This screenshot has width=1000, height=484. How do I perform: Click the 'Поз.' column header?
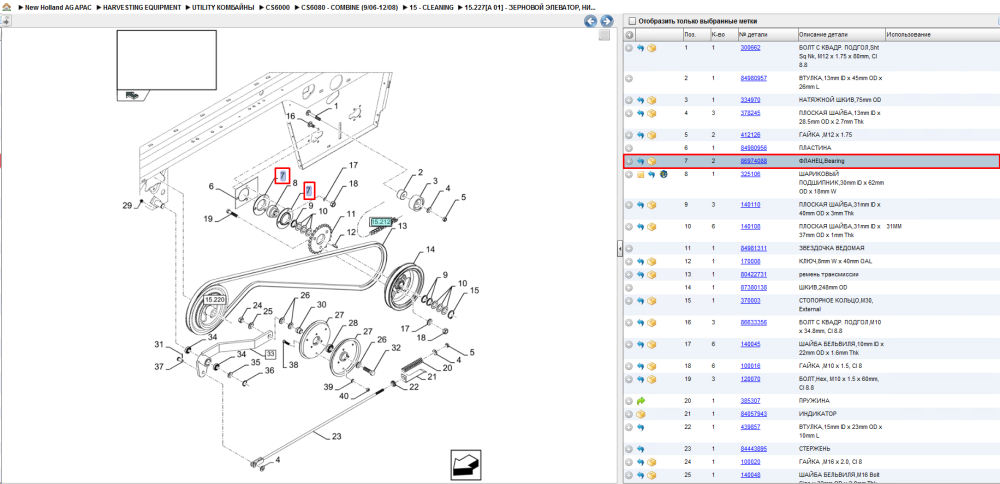(690, 34)
